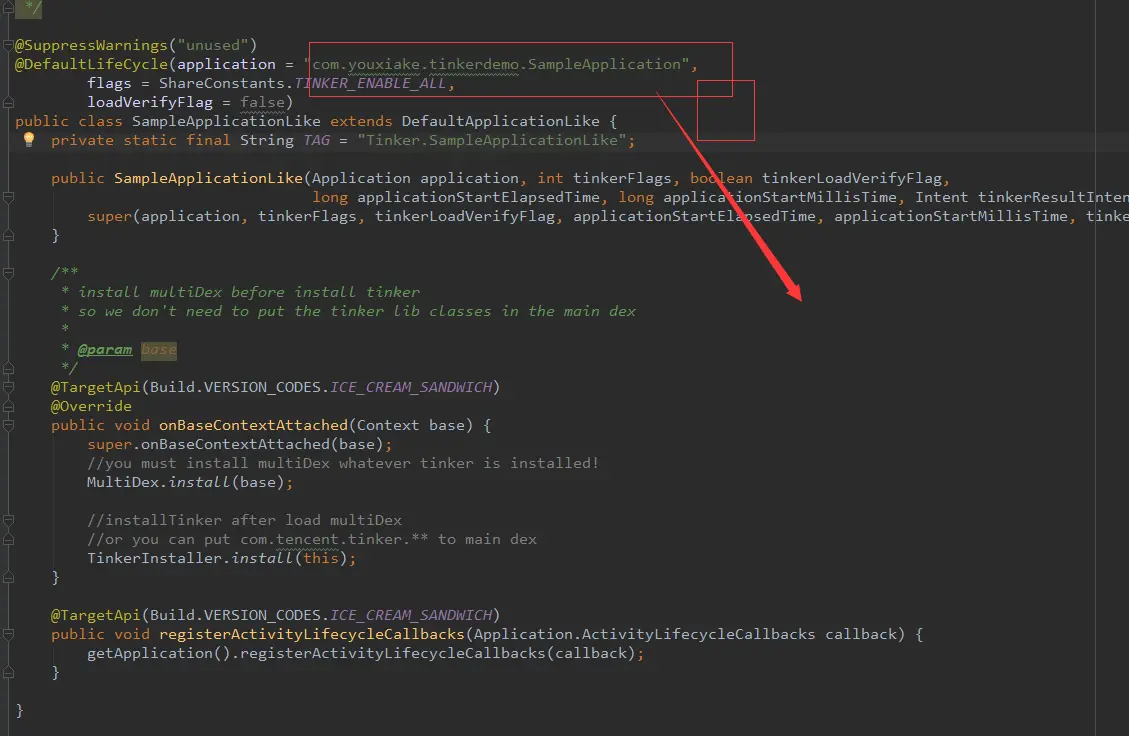Collapse the Javadoc comment at the /** line
This screenshot has width=1129, height=736.
[9, 273]
